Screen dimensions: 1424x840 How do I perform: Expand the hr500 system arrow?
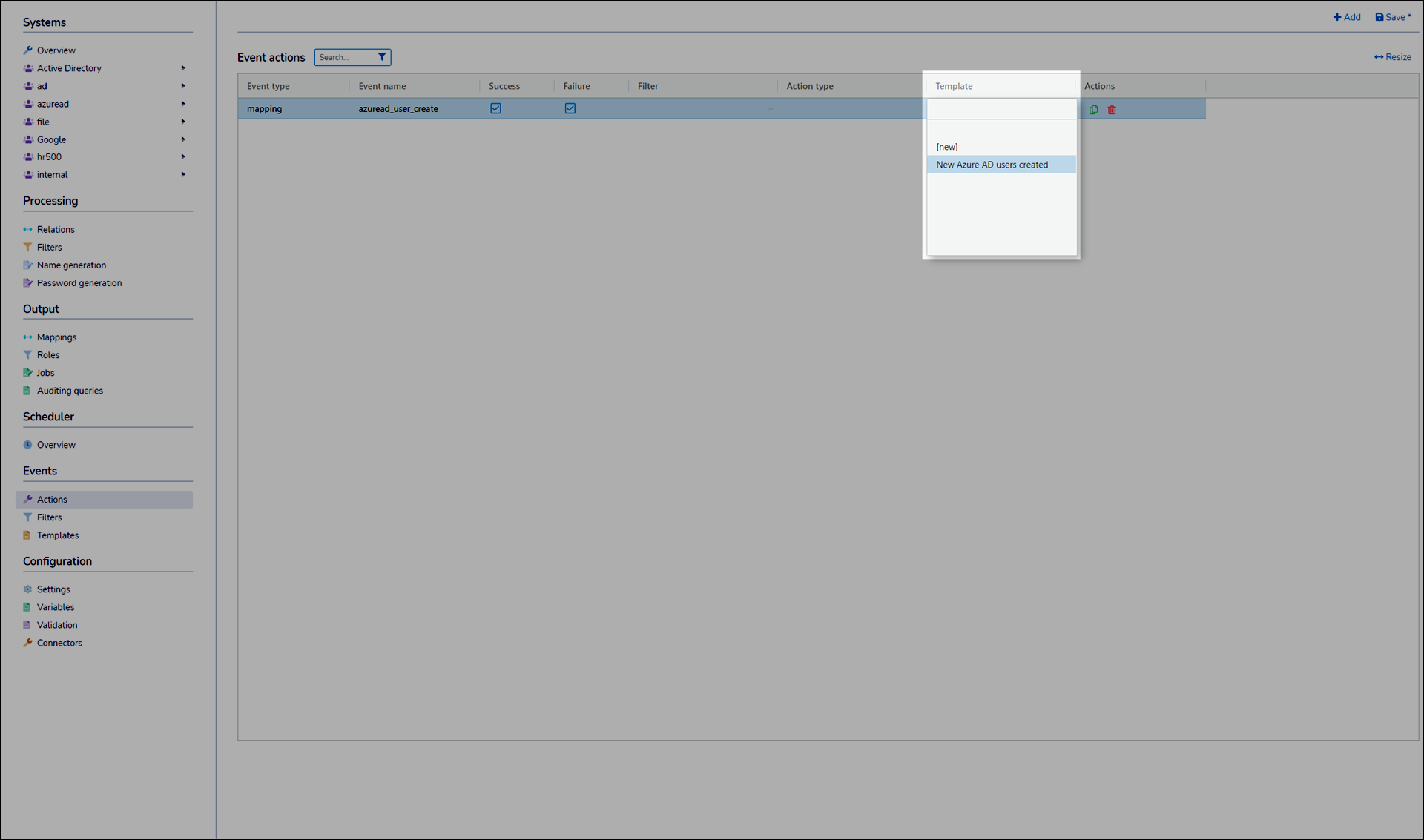pyautogui.click(x=183, y=157)
